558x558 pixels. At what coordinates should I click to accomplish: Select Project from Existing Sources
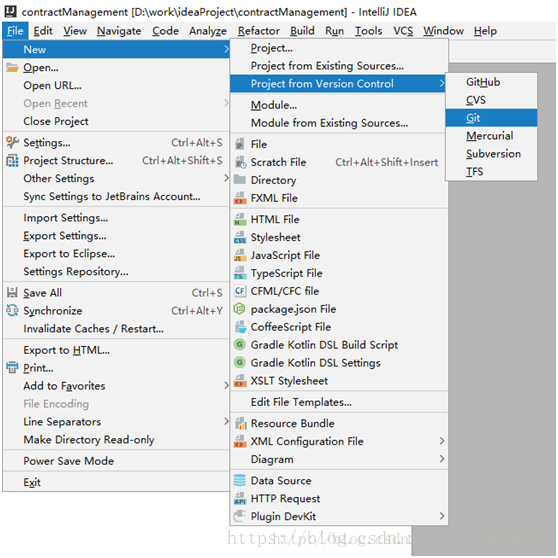tap(338, 66)
